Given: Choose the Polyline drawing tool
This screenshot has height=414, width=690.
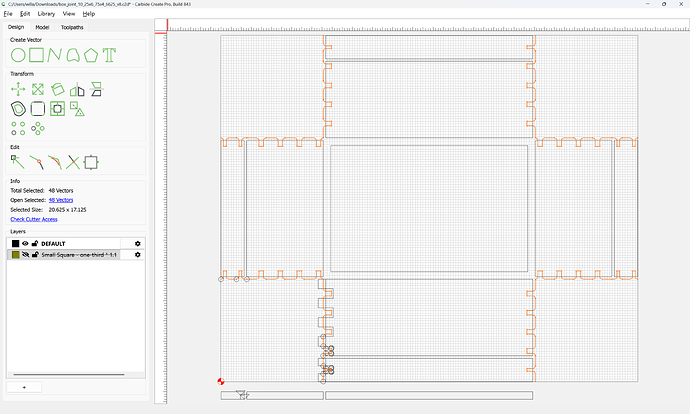Looking at the screenshot, I should click(x=55, y=55).
